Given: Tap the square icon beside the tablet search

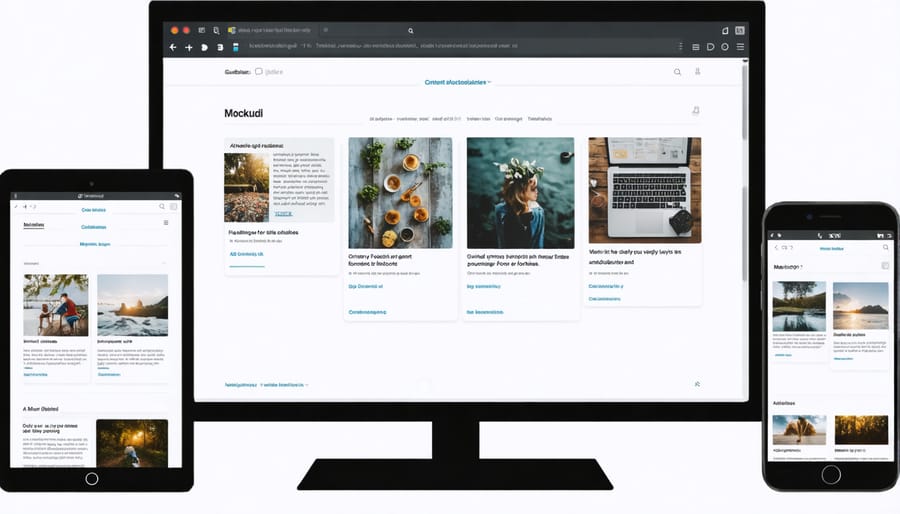Looking at the screenshot, I should click(x=173, y=207).
